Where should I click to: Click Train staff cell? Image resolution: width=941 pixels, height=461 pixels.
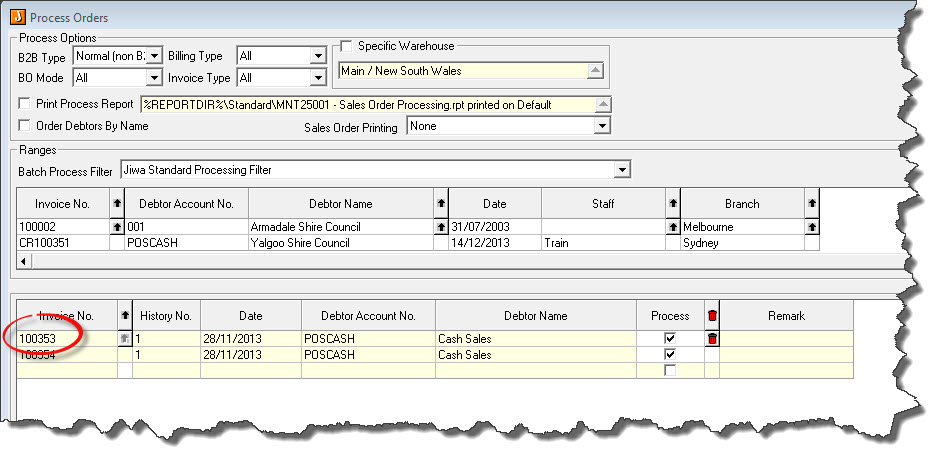[x=603, y=243]
